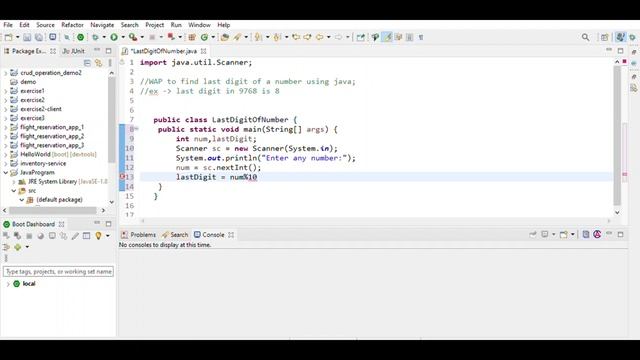640x360 pixels.
Task: Open the Source menu
Action: pyautogui.click(x=45, y=25)
